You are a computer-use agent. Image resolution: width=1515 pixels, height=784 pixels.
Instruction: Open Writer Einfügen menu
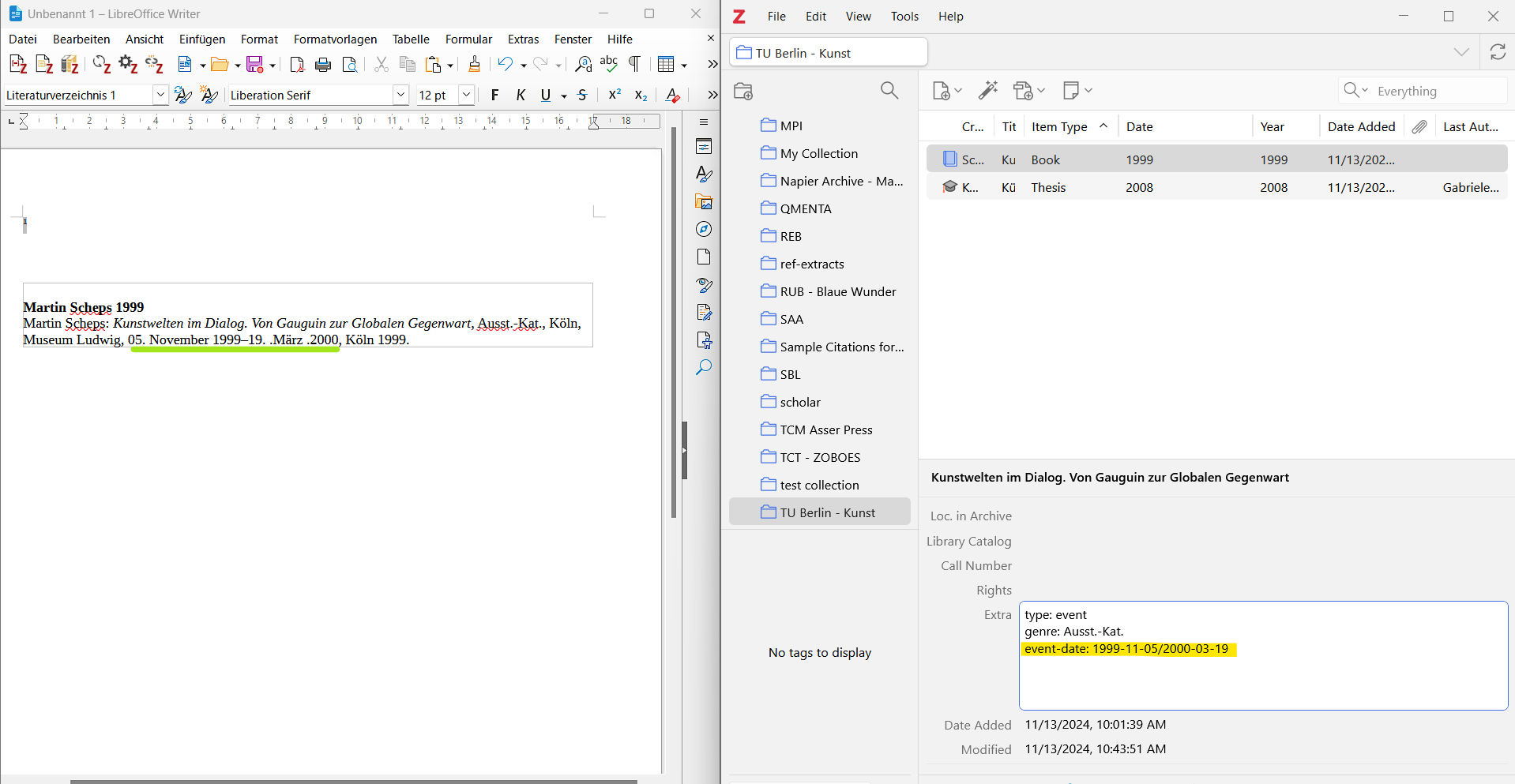(x=202, y=39)
